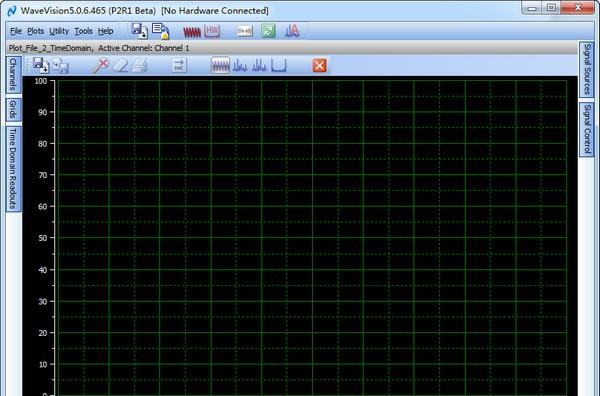600x396 pixels.
Task: Click the eraser icon in plot toolbar
Action: click(121, 65)
